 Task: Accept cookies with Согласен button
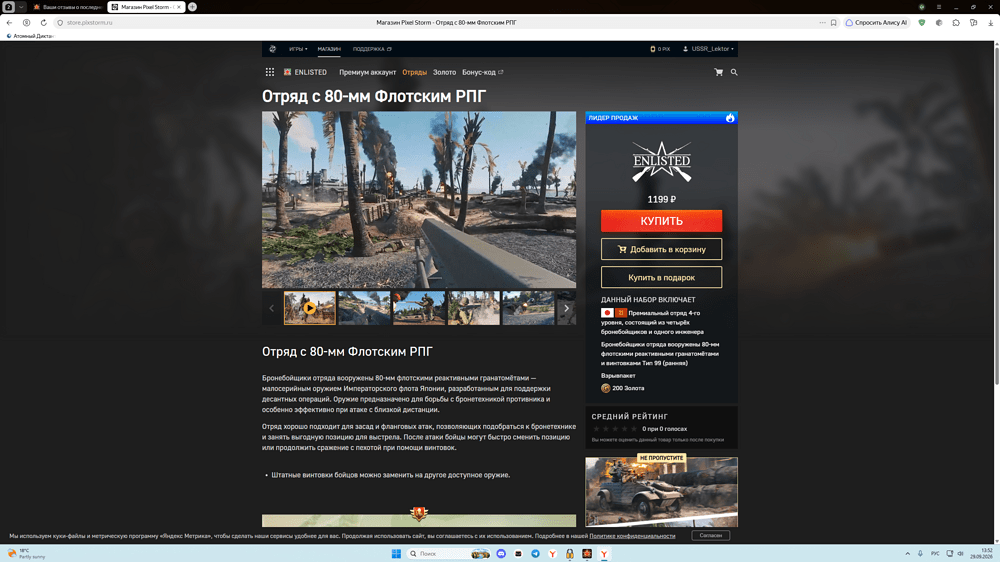(710, 535)
